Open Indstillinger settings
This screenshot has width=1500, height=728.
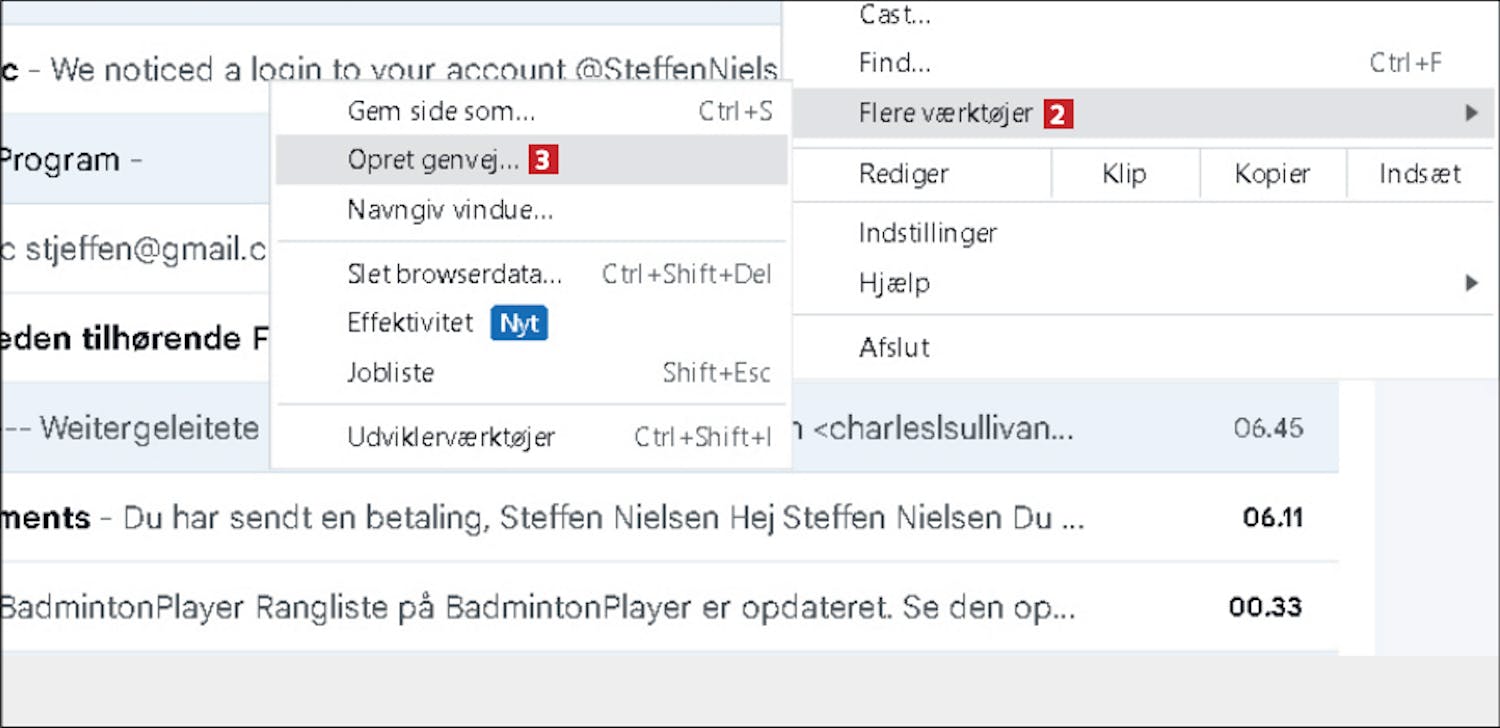[x=928, y=234]
